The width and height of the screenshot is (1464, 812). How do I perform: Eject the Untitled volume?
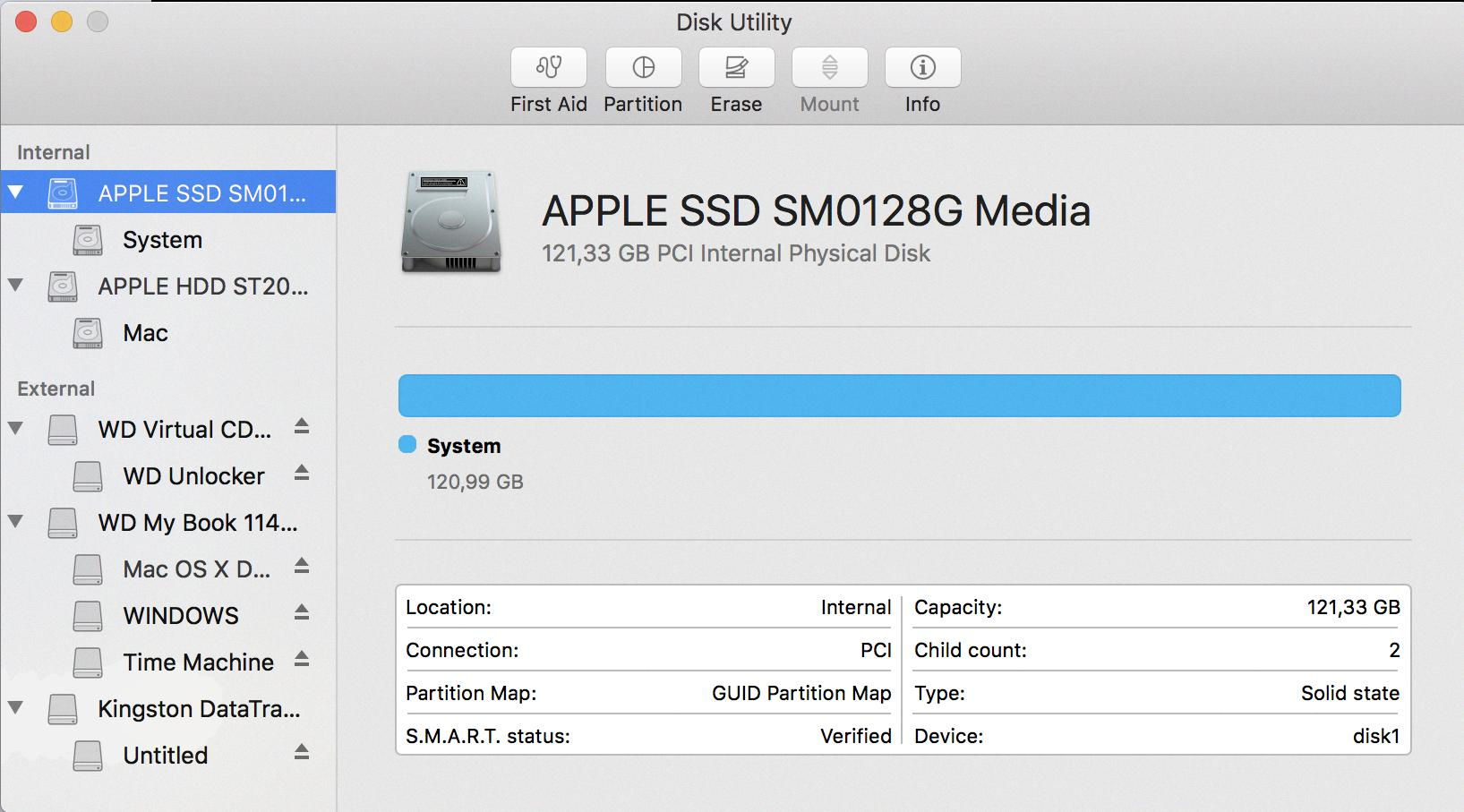302,753
